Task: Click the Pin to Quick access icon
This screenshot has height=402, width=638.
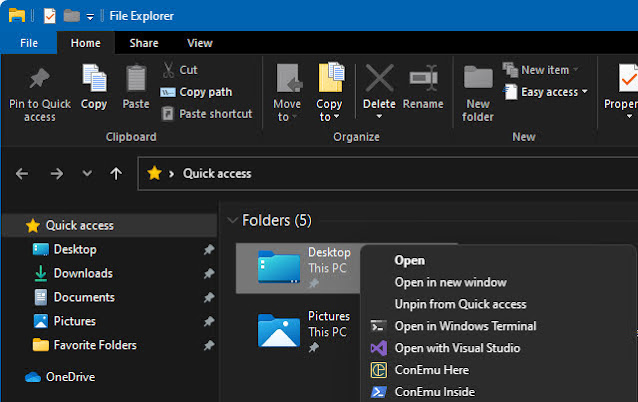Action: pyautogui.click(x=39, y=80)
